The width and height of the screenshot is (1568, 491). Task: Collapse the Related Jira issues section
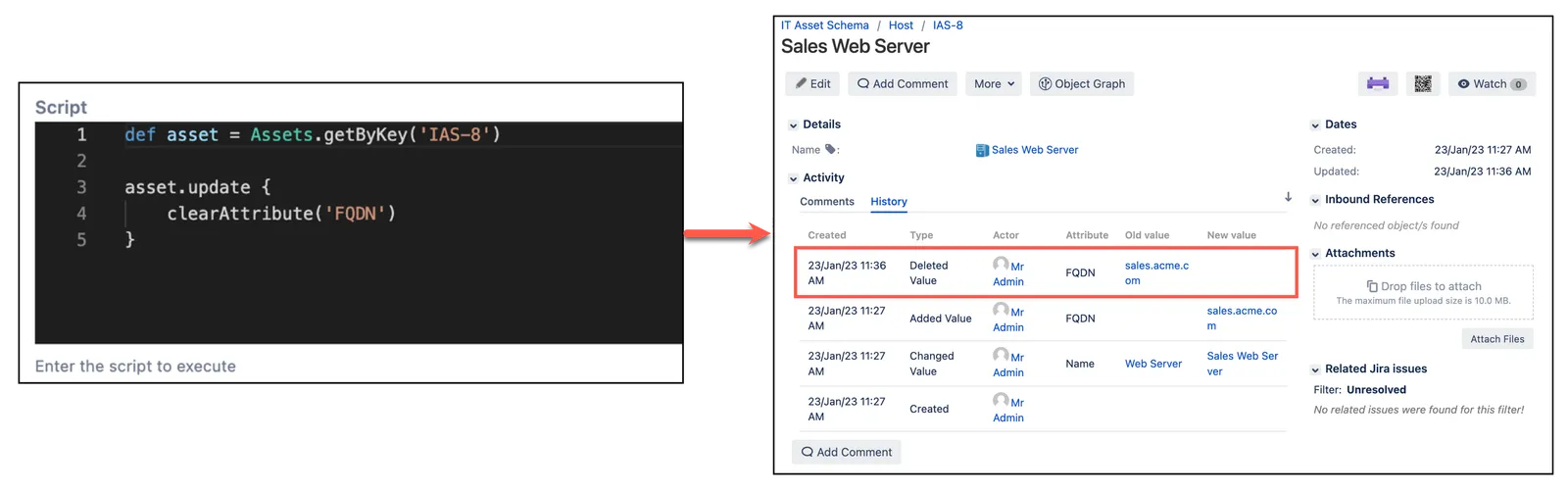coord(1316,369)
